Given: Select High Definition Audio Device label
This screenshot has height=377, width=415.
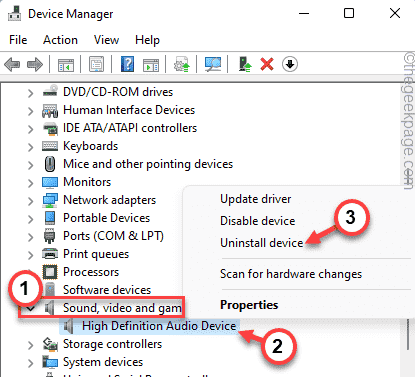Looking at the screenshot, I should coord(159,326).
